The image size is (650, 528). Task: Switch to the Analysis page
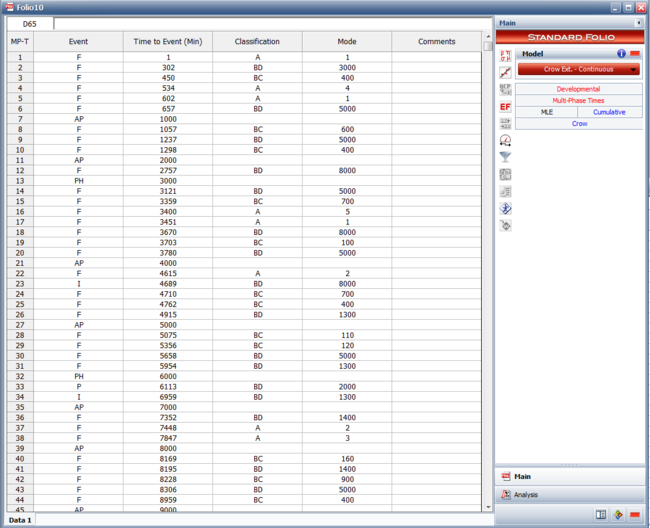(x=526, y=494)
